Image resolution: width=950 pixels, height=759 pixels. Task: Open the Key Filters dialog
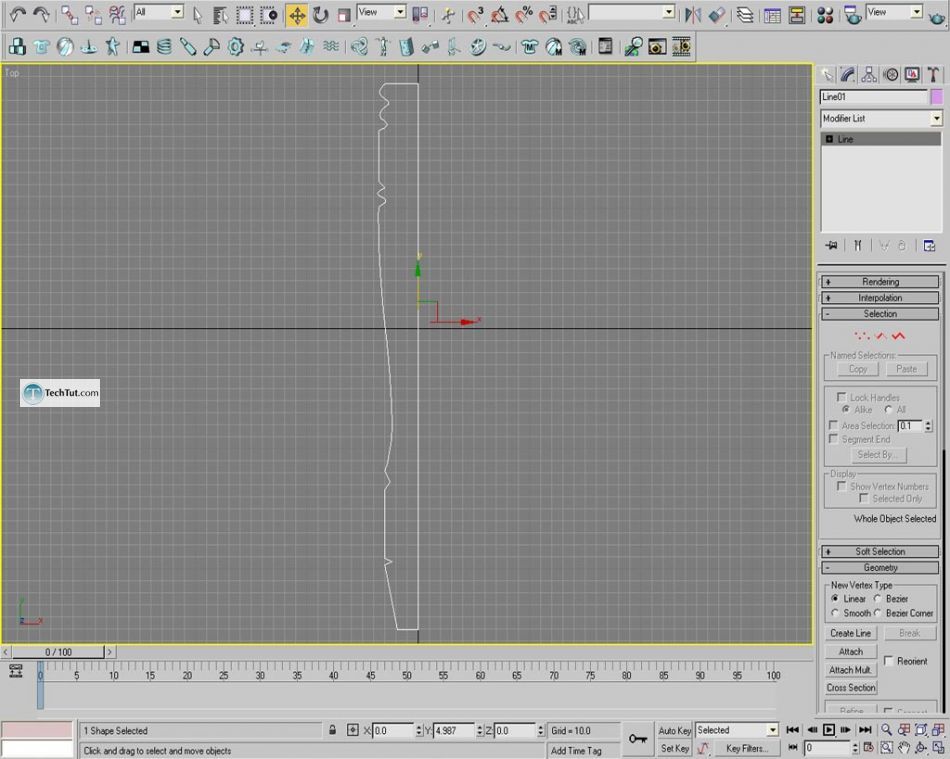(746, 749)
